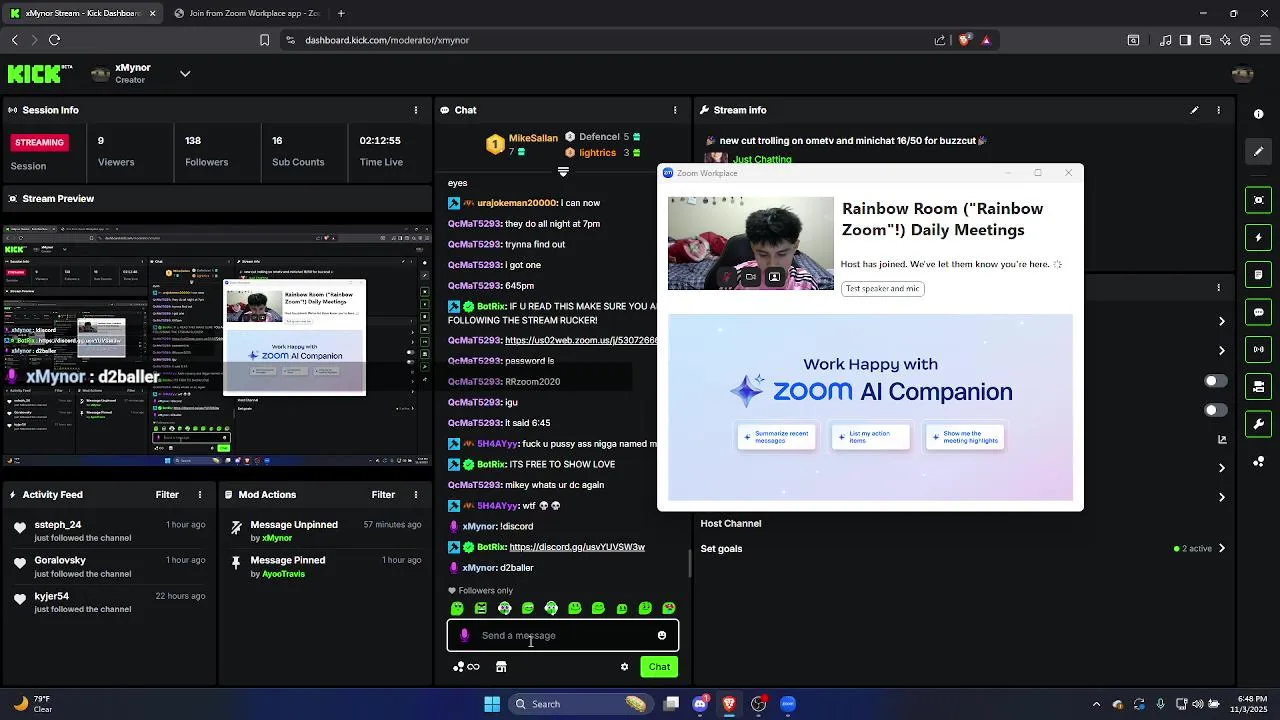This screenshot has height=720, width=1280.
Task: Open Brave Rewards triangle icon
Action: pyautogui.click(x=986, y=40)
